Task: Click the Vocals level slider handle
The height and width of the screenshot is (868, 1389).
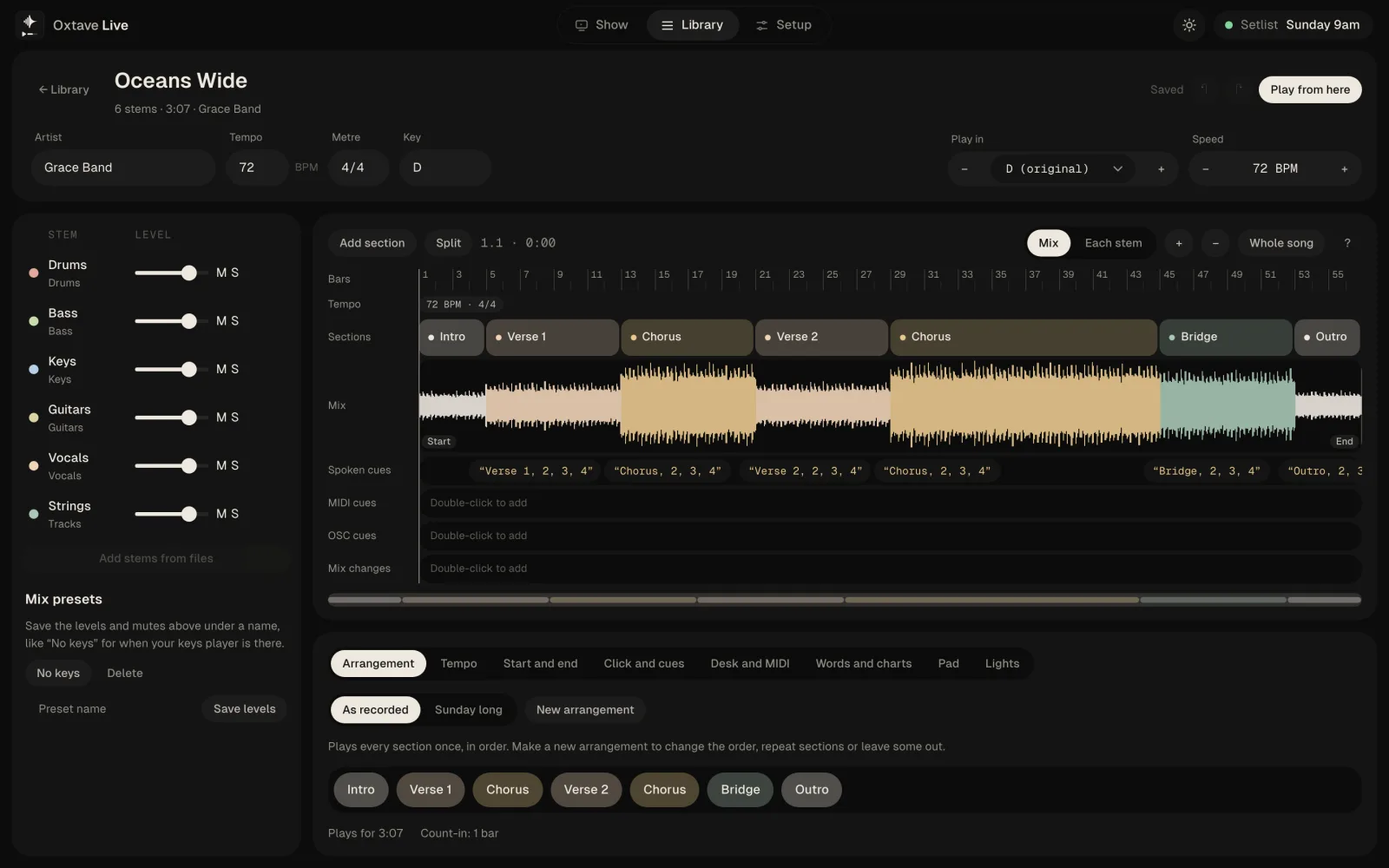Action: (x=188, y=465)
